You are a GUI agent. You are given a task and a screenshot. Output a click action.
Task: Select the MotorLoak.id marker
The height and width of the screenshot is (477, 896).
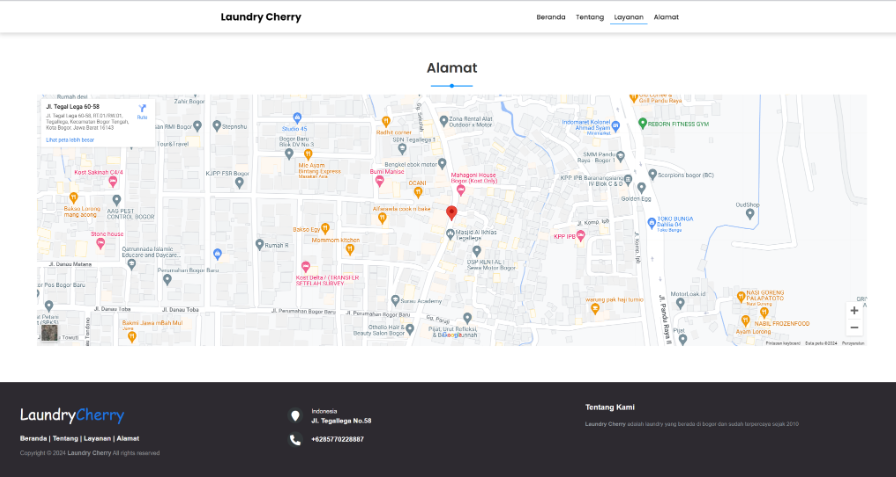point(680,304)
